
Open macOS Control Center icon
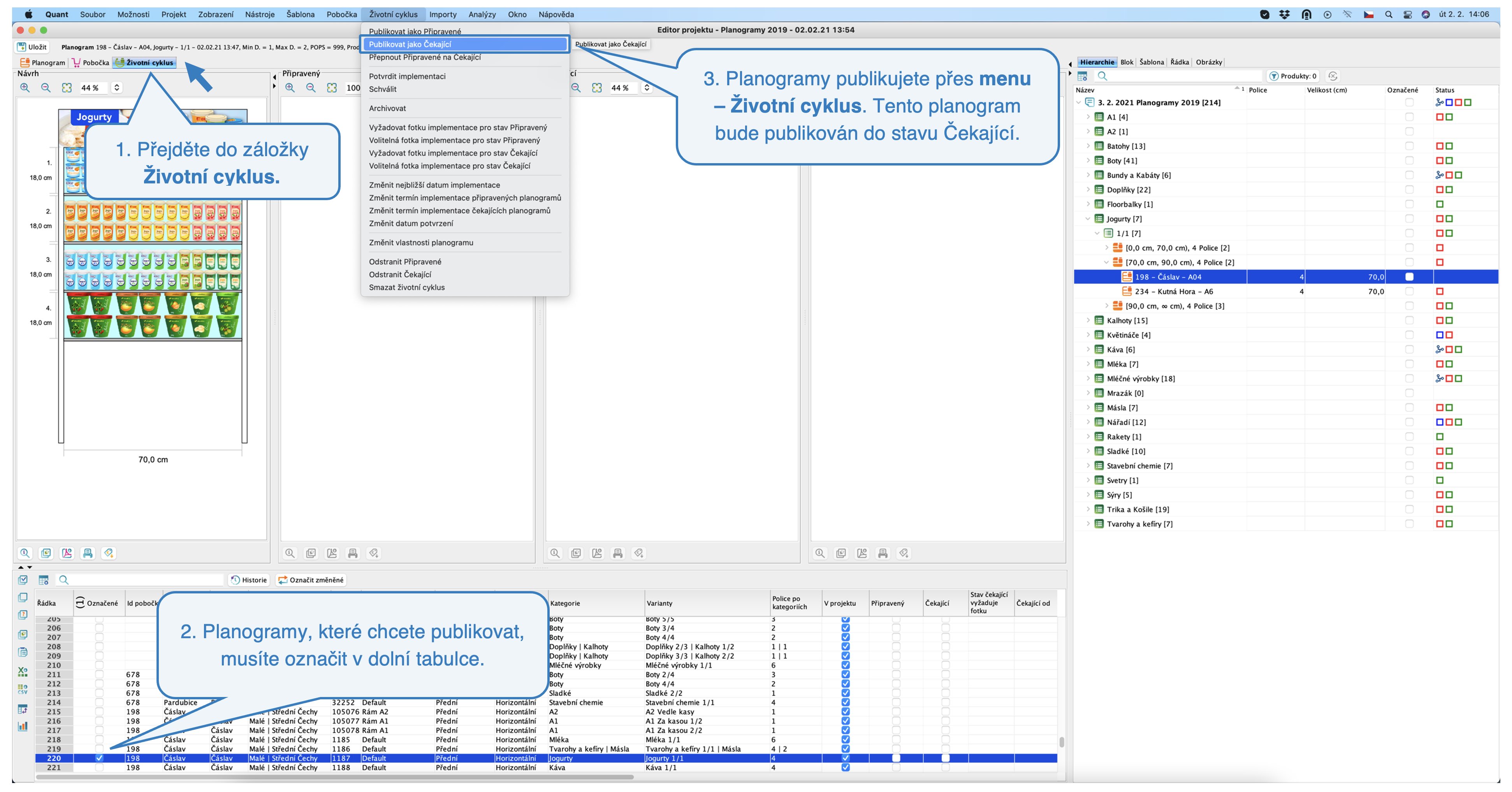click(x=1408, y=15)
